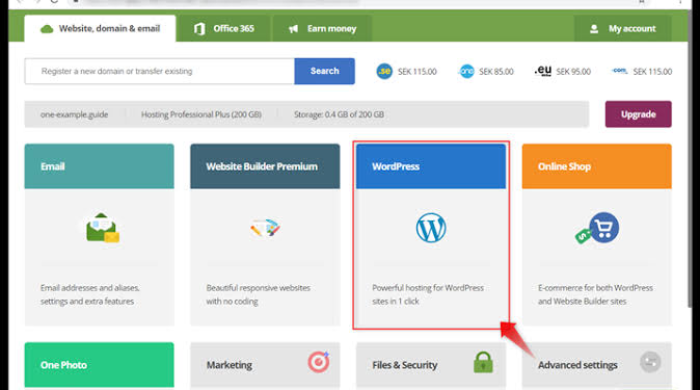Click the SEK 85.00 price text
The height and width of the screenshot is (390, 700).
point(496,71)
